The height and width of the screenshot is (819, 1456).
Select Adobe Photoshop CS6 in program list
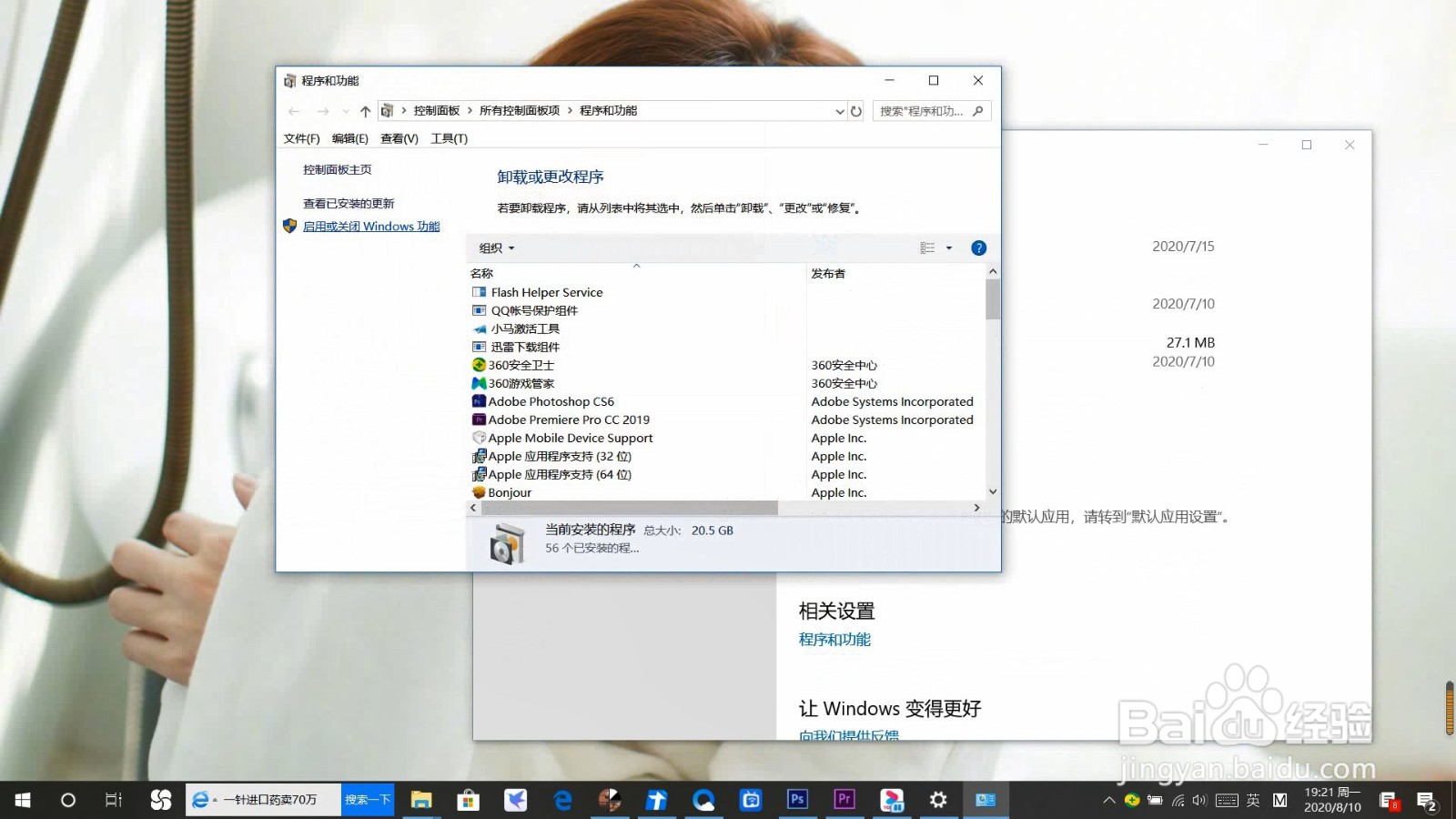coord(550,401)
